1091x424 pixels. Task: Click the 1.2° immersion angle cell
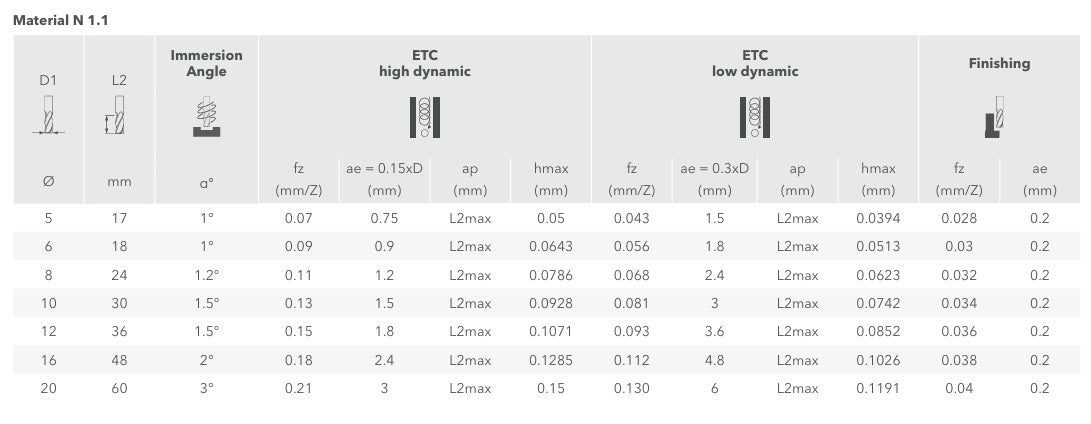207,275
